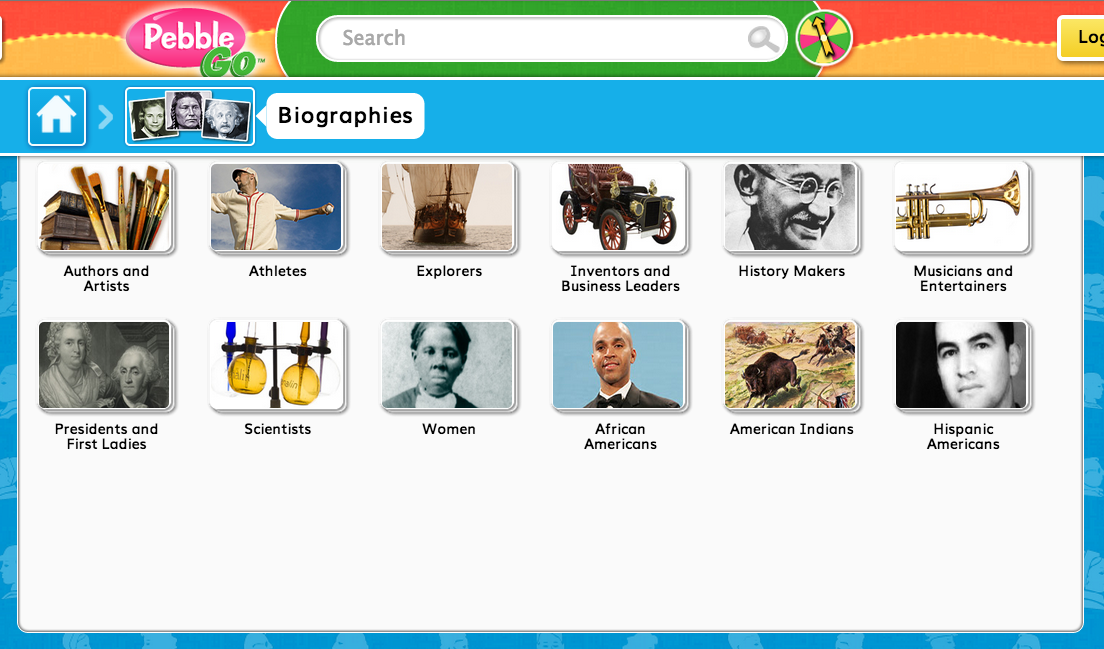Select the Musicians and Entertainers trumpet image
1104x649 pixels.
pos(962,207)
